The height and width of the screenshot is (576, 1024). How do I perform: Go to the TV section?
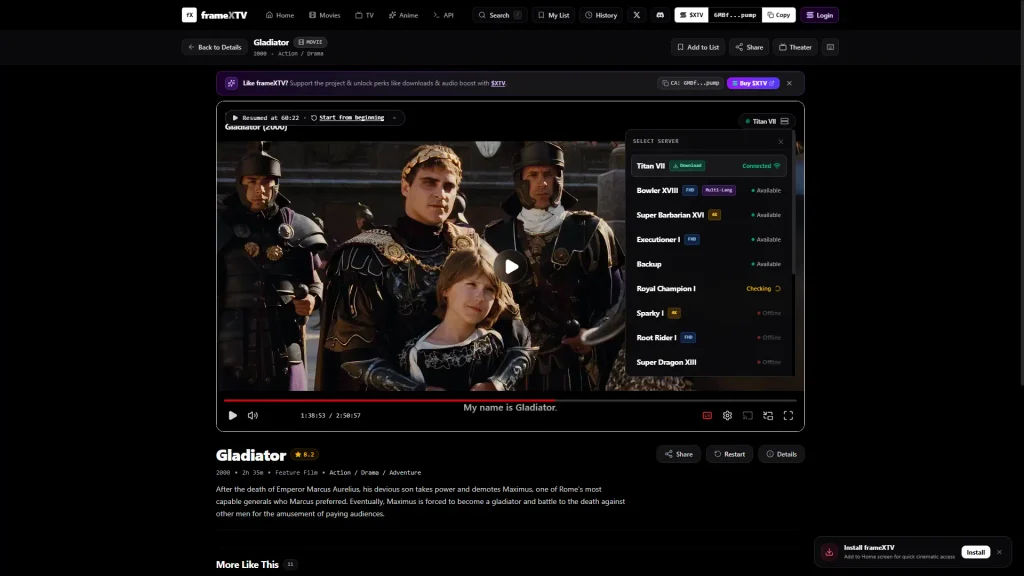point(364,15)
